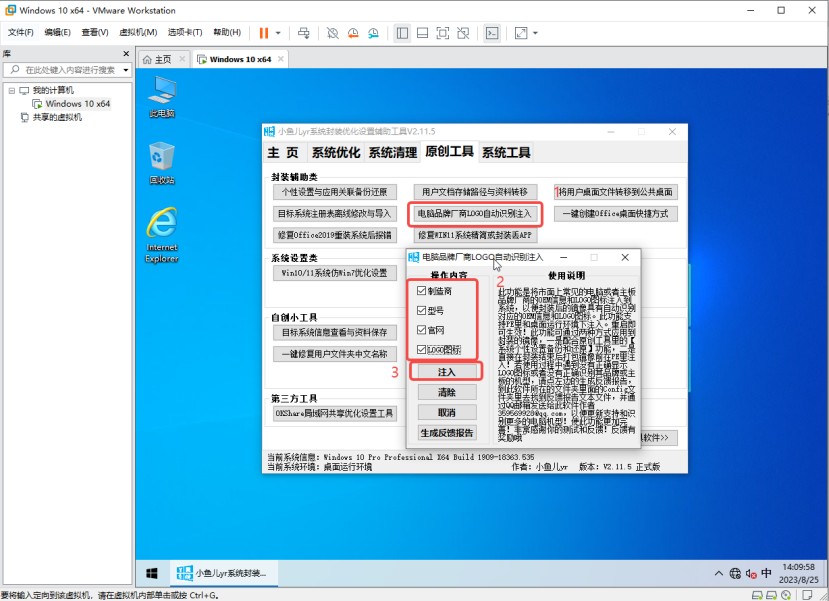829x601 pixels.
Task: Open the 编辑(E) menu
Action: point(58,32)
